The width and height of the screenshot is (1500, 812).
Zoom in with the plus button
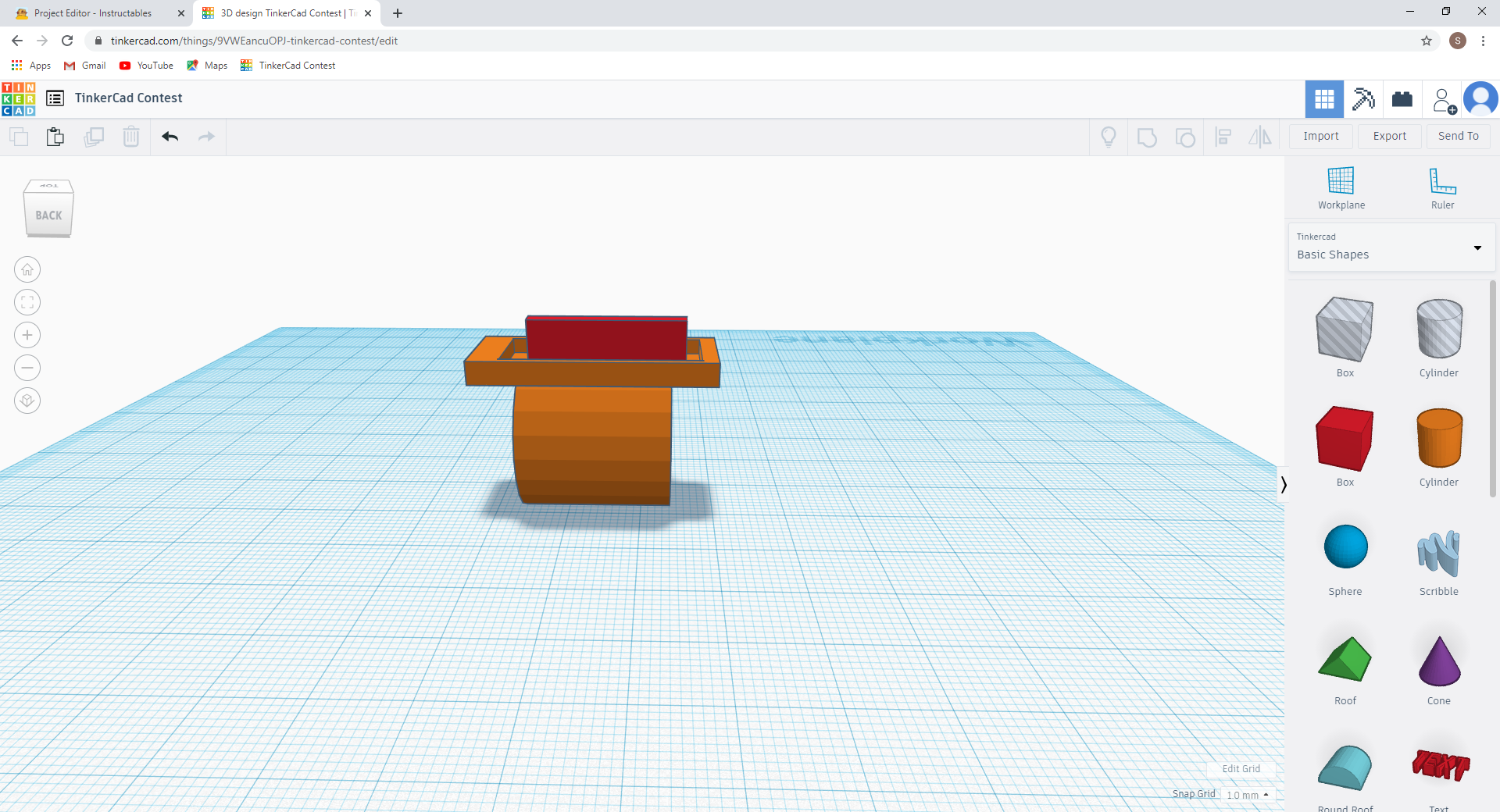point(27,335)
